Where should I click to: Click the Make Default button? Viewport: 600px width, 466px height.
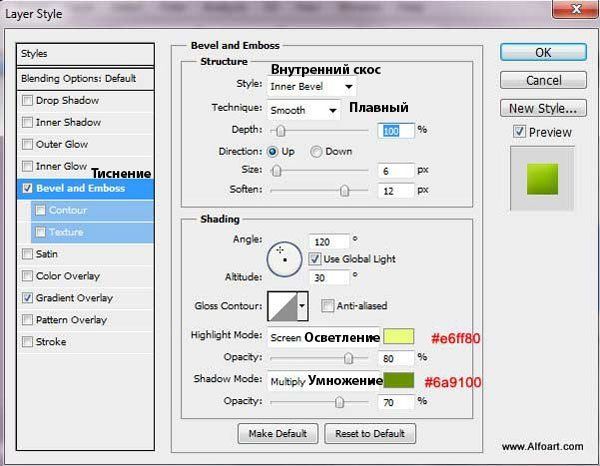coord(278,433)
